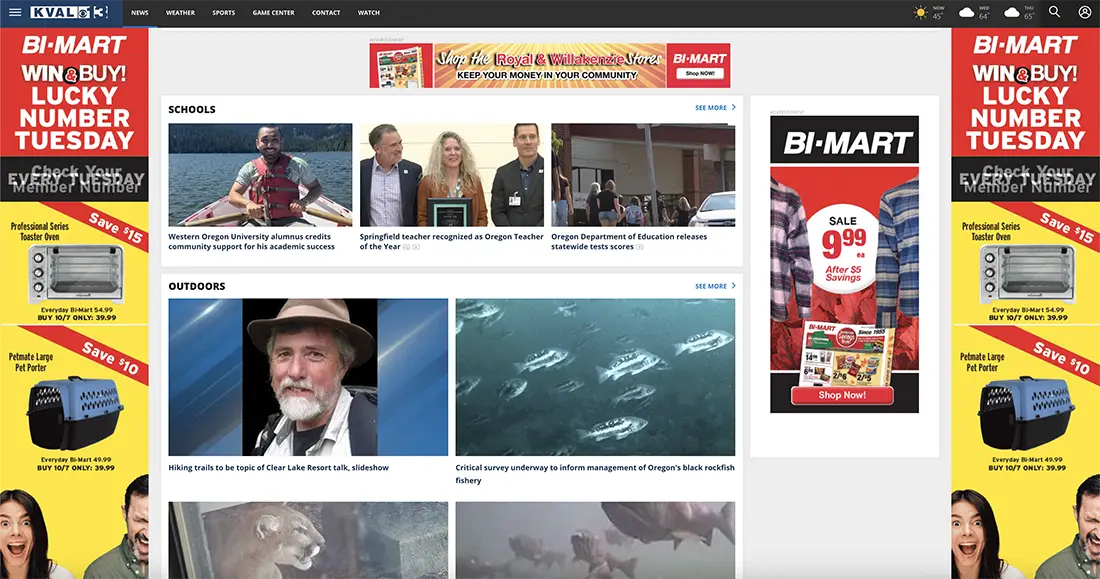
Task: Open the Watch menu item
Action: coord(369,13)
